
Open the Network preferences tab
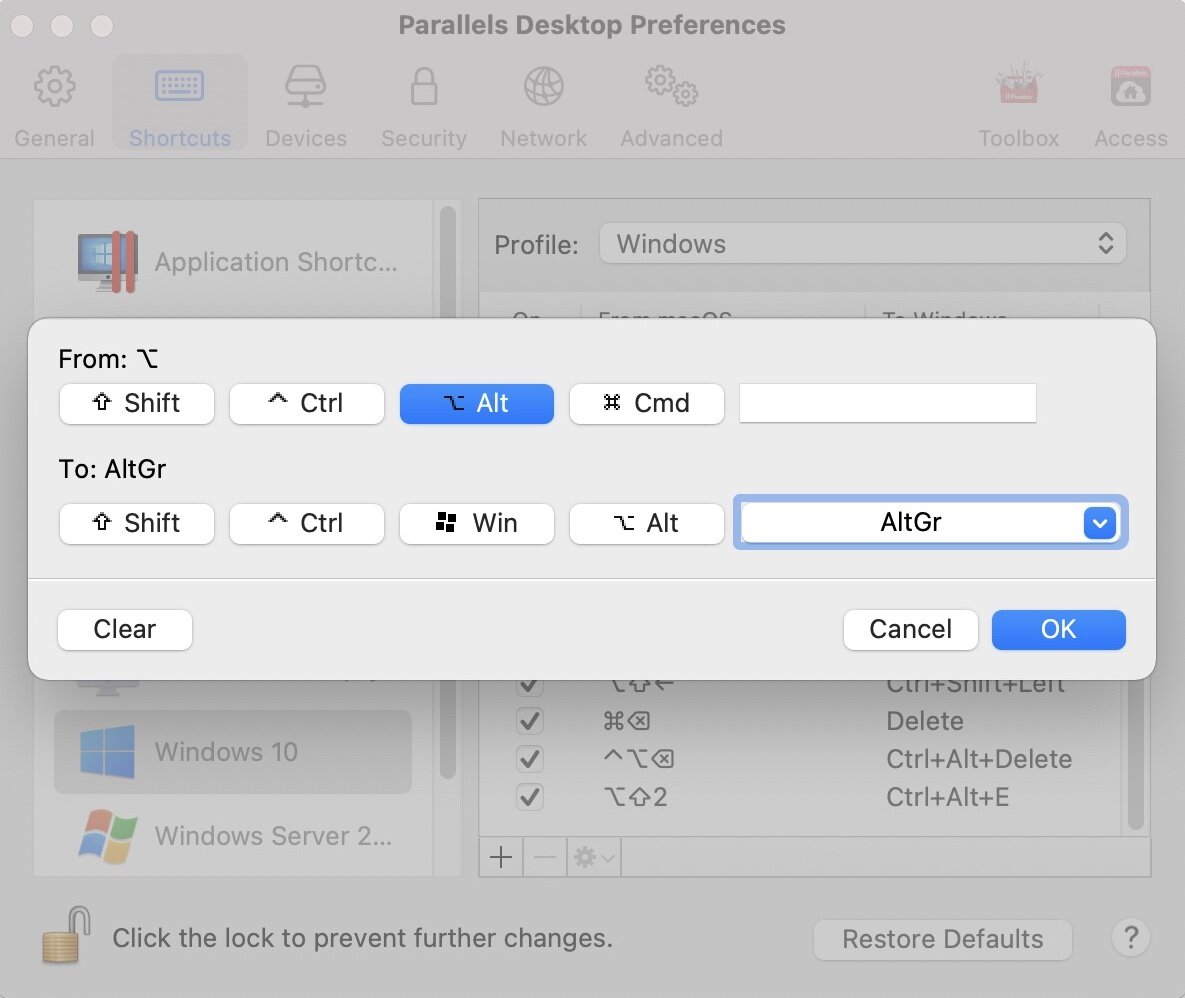point(543,106)
